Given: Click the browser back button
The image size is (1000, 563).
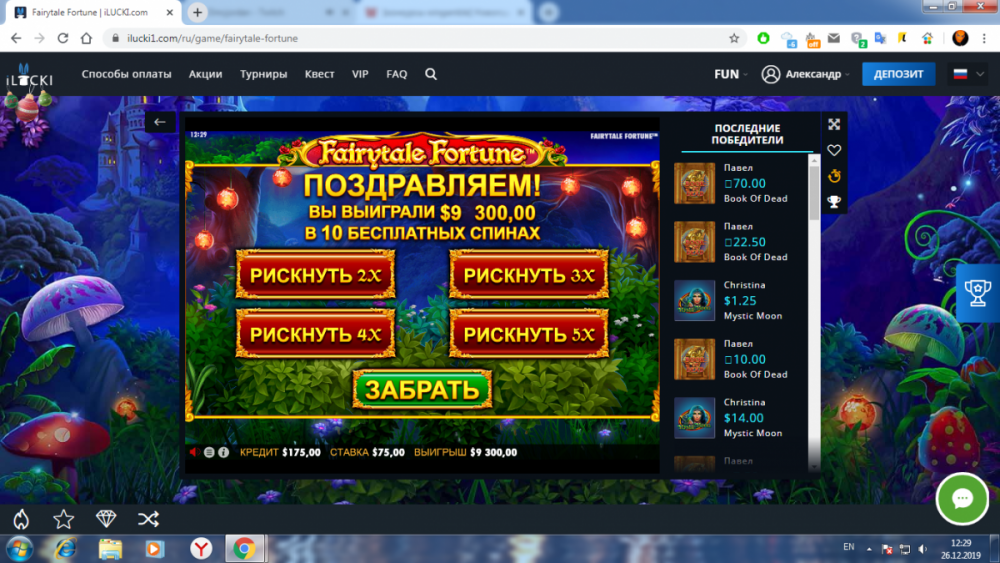Looking at the screenshot, I should [x=16, y=38].
